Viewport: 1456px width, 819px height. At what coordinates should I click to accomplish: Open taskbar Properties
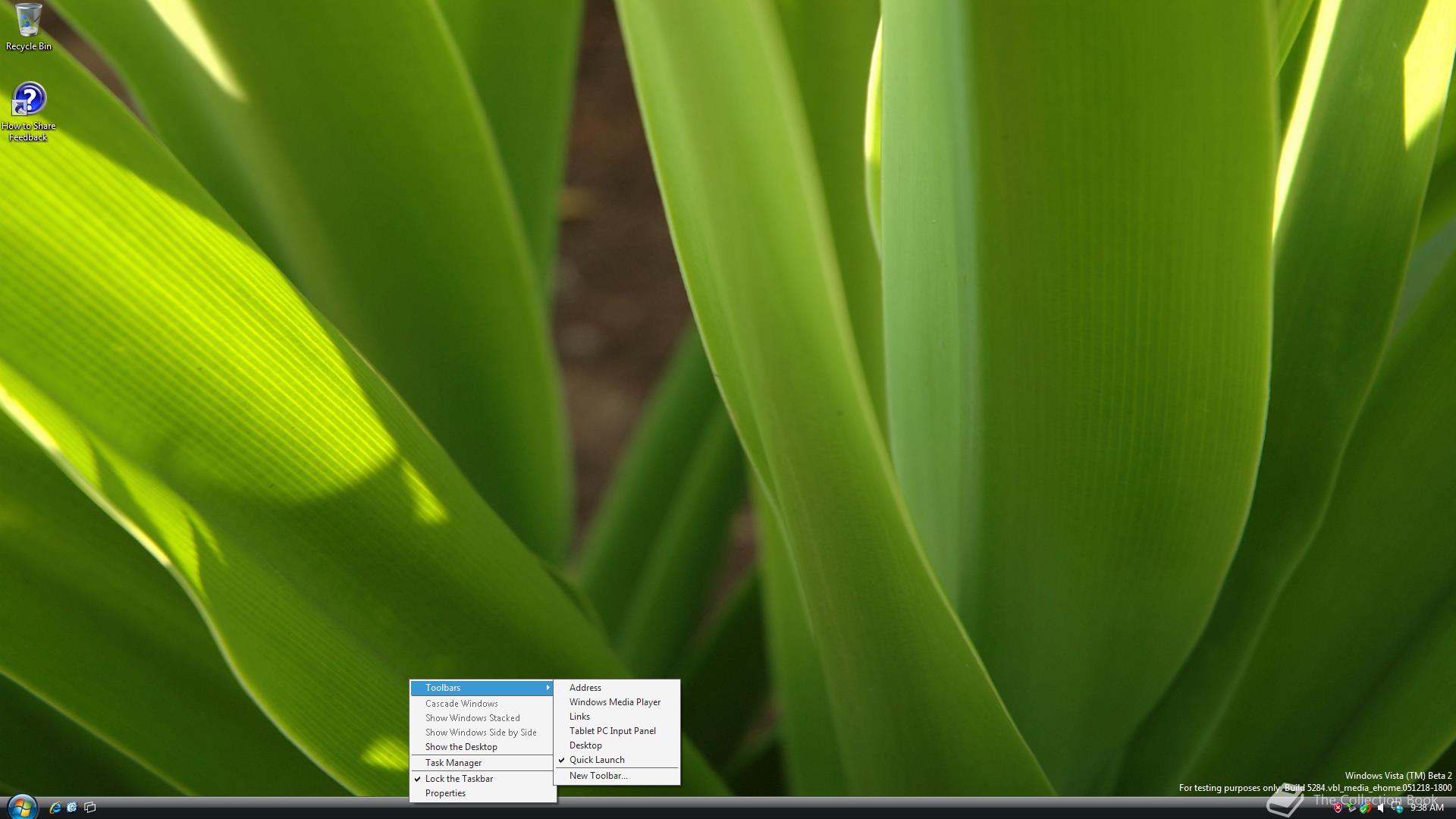coord(445,793)
